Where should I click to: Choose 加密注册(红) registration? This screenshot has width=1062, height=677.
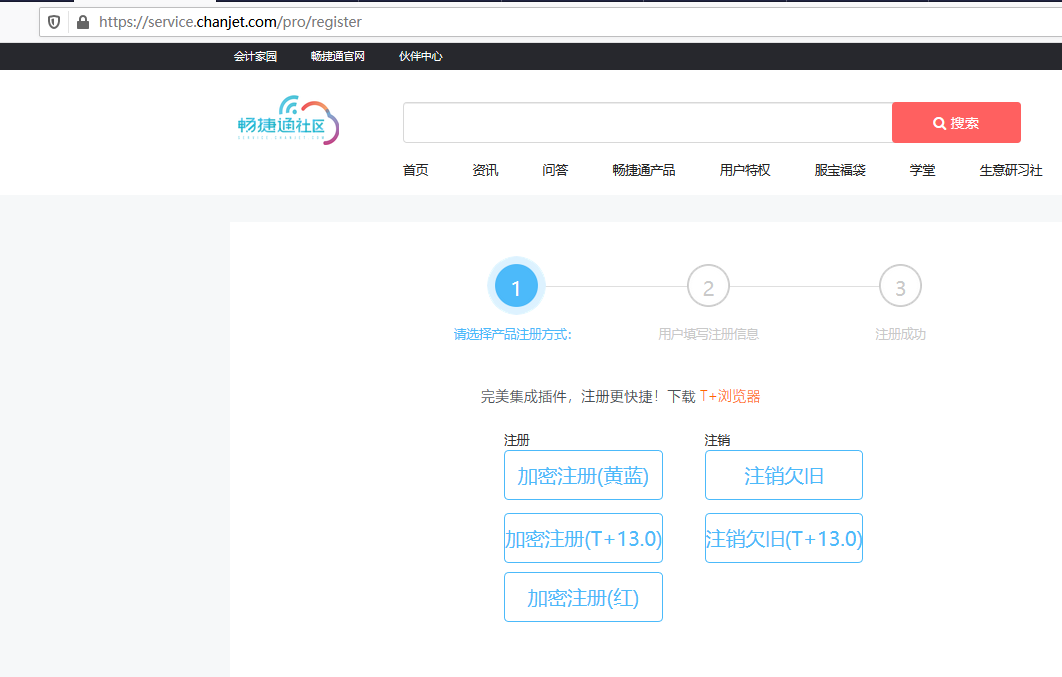point(583,597)
